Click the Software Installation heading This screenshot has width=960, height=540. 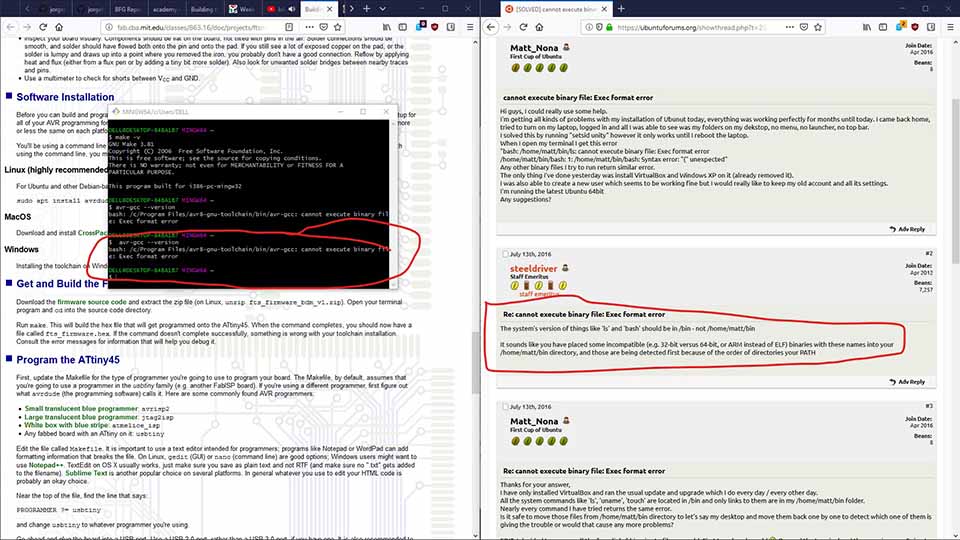point(65,97)
